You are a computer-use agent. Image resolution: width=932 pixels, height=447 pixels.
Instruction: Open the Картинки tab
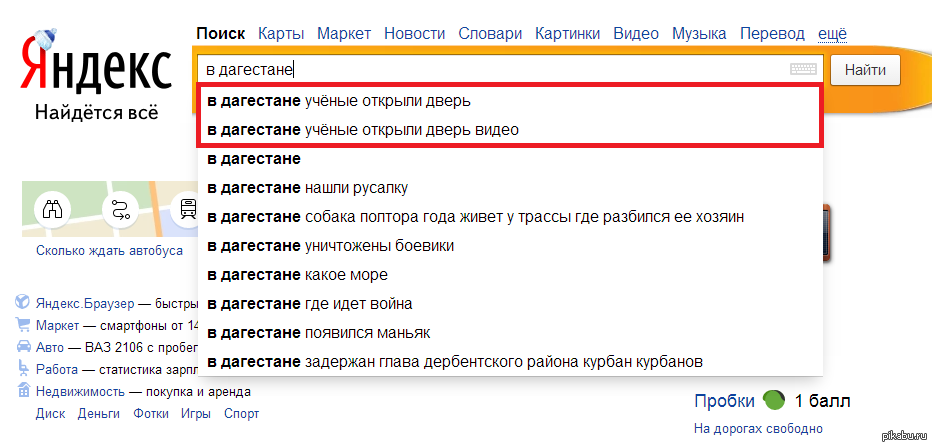pyautogui.click(x=568, y=34)
